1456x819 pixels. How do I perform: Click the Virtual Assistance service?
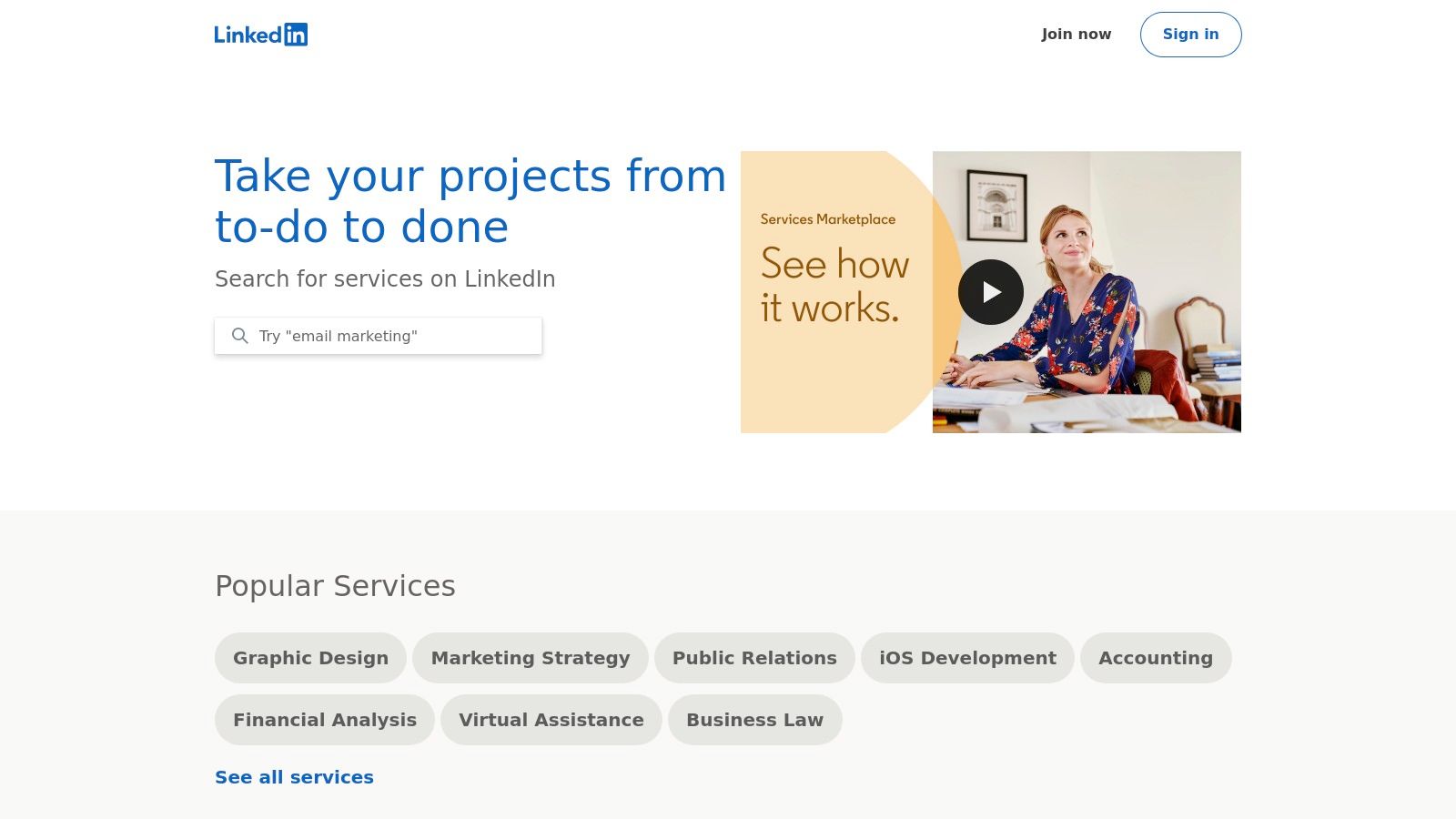pos(551,719)
